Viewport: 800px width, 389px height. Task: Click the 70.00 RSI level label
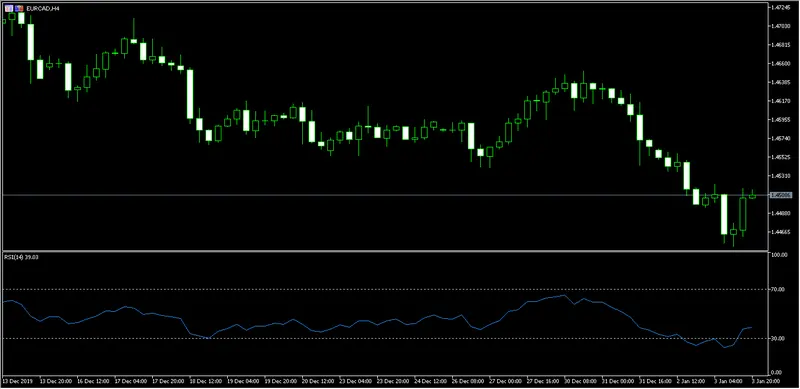(x=778, y=289)
